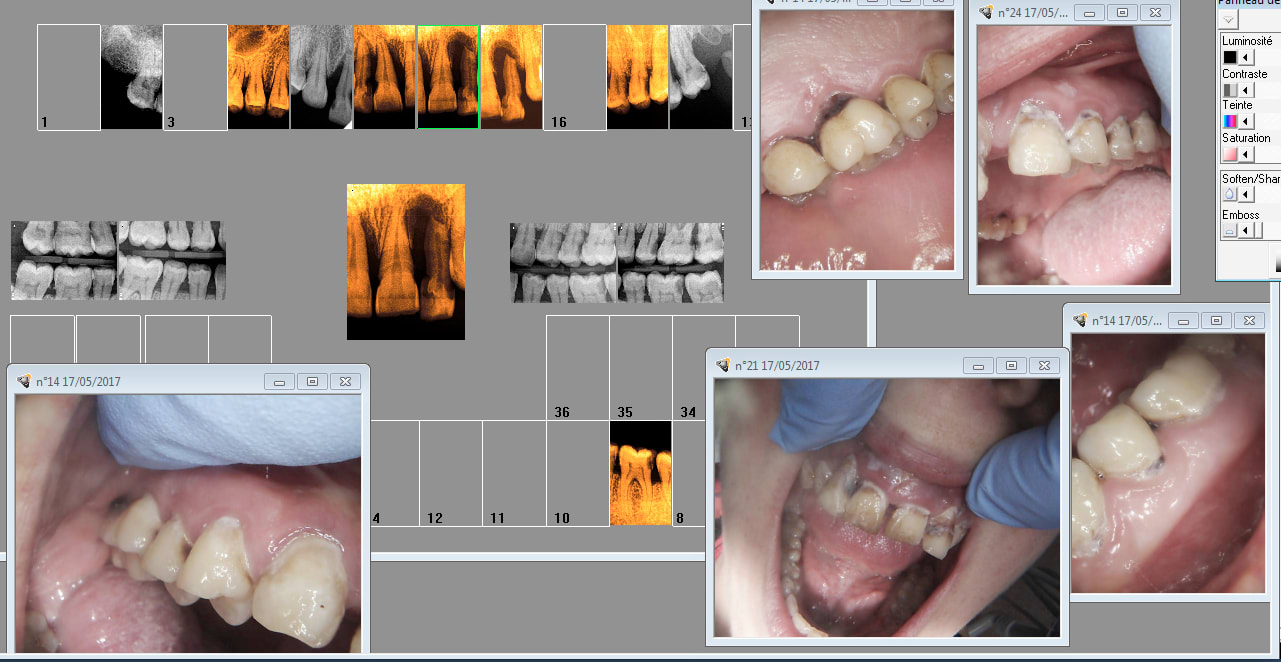1281x662 pixels.
Task: Expand the dropdown arrow above Luminosité
Action: [x=1228, y=20]
